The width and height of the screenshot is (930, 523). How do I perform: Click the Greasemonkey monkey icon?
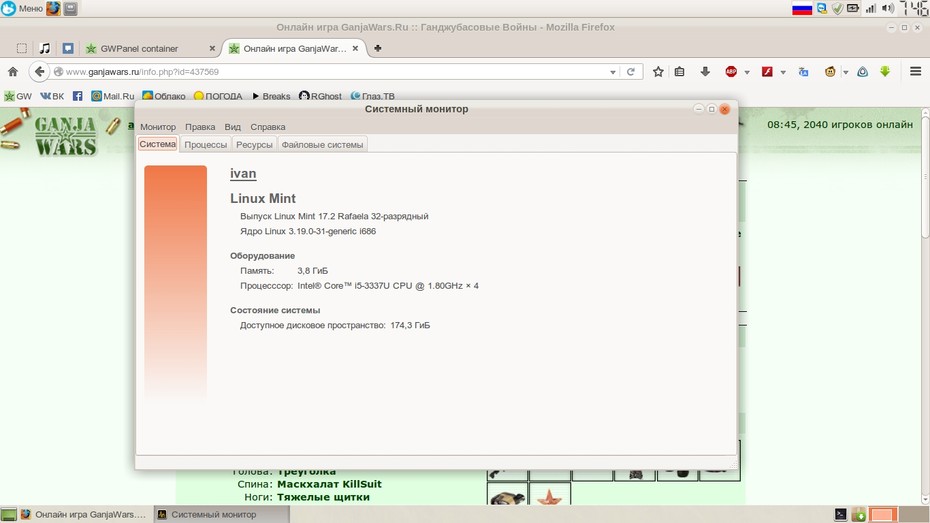point(830,72)
